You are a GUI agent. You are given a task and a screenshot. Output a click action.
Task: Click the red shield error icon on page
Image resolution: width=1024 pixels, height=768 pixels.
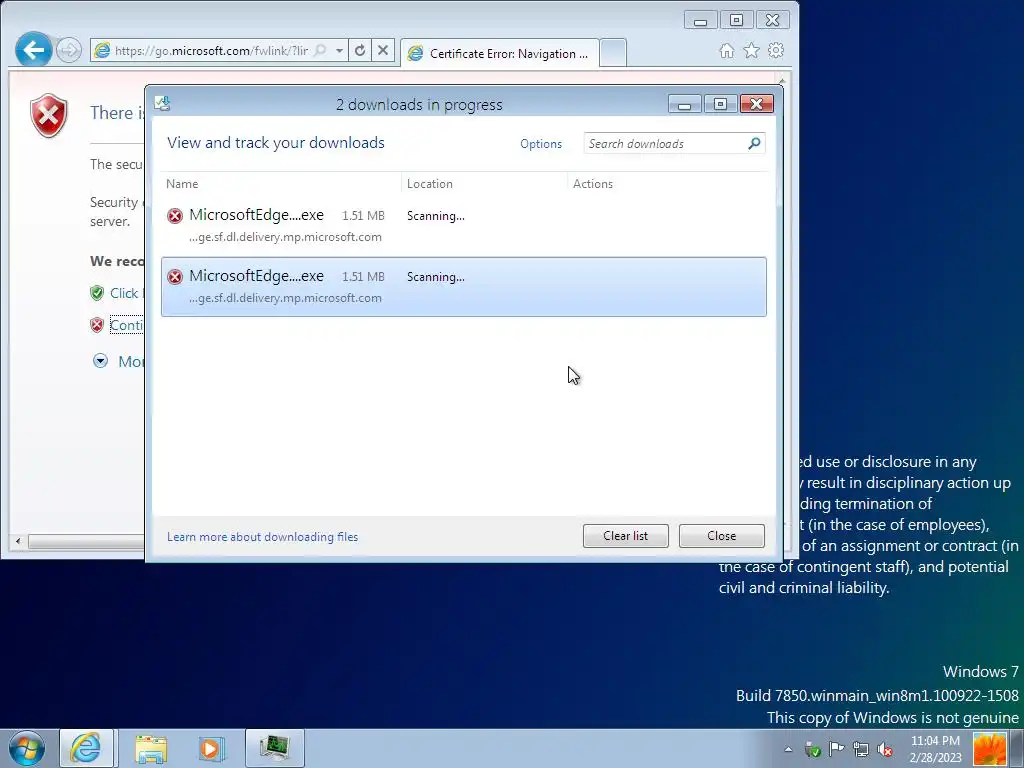coord(49,115)
